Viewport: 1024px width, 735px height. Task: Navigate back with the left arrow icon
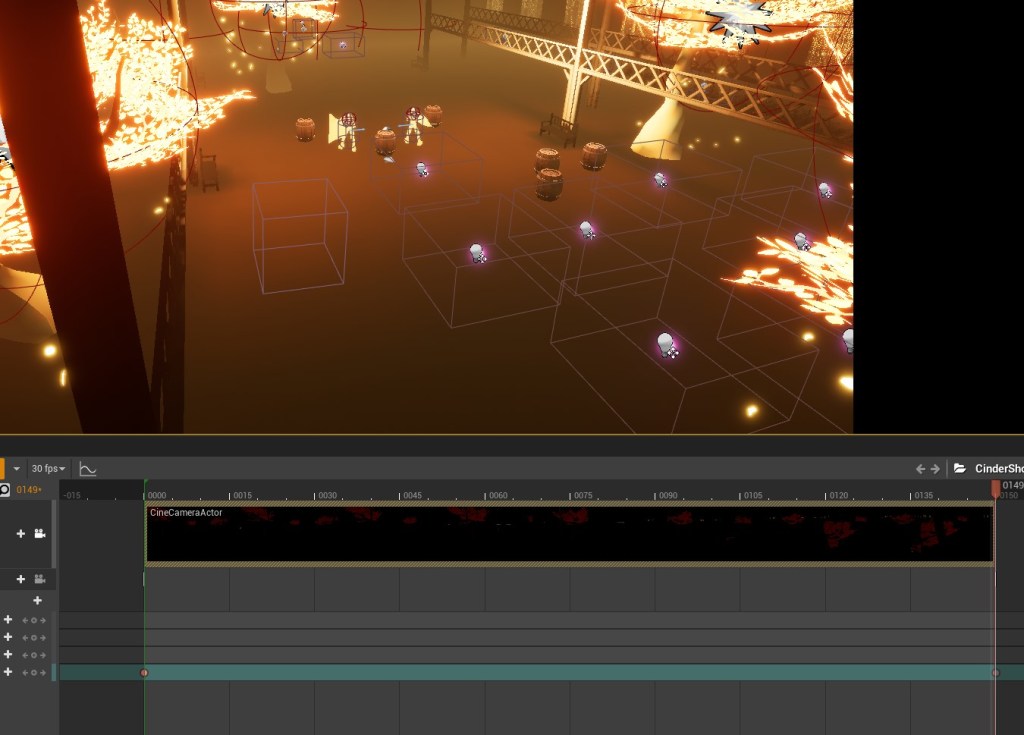(921, 469)
